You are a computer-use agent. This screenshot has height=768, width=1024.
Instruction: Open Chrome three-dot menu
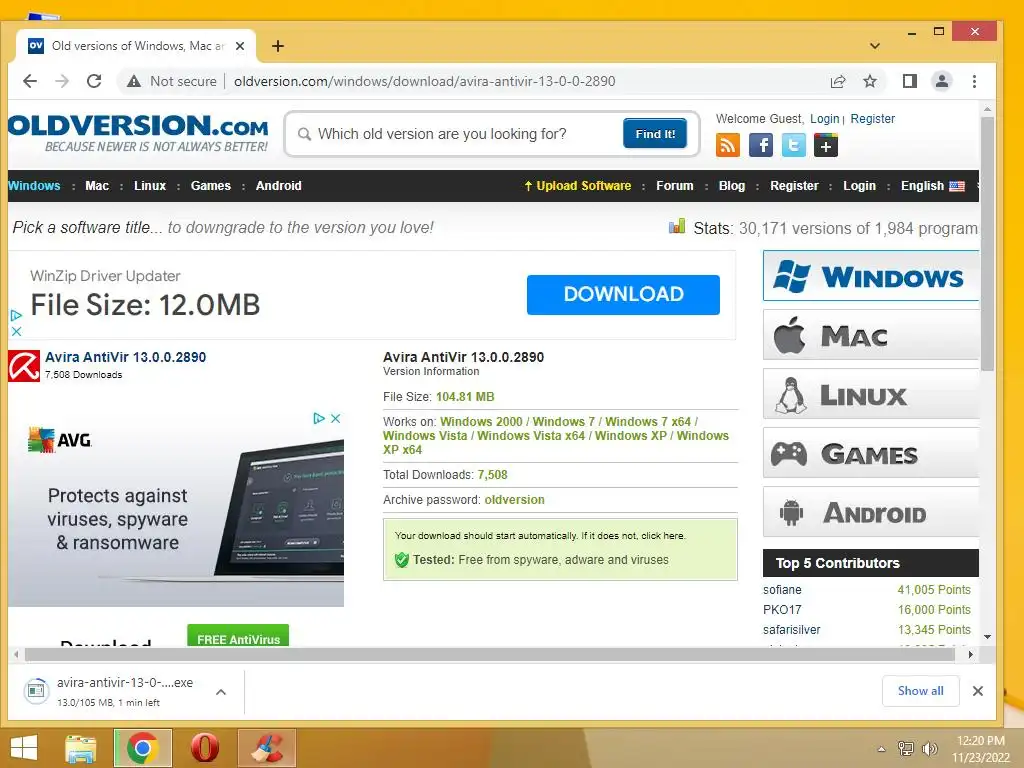(974, 81)
